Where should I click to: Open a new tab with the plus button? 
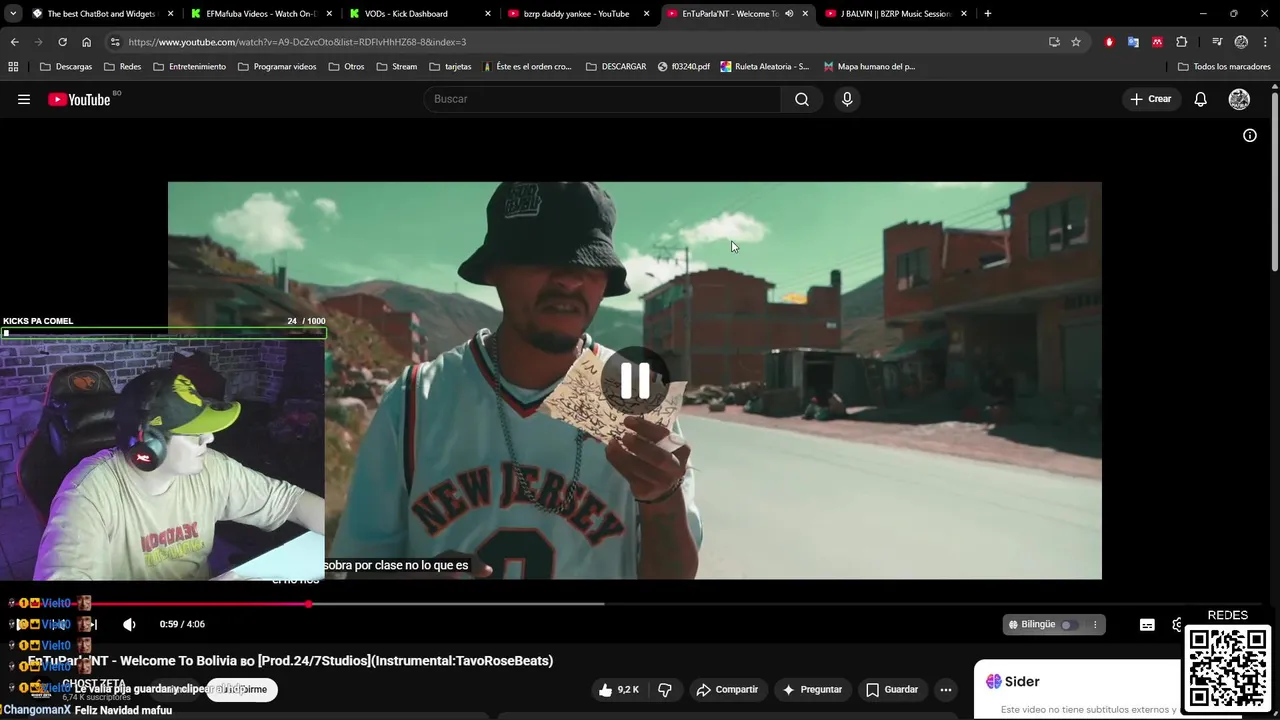point(988,14)
